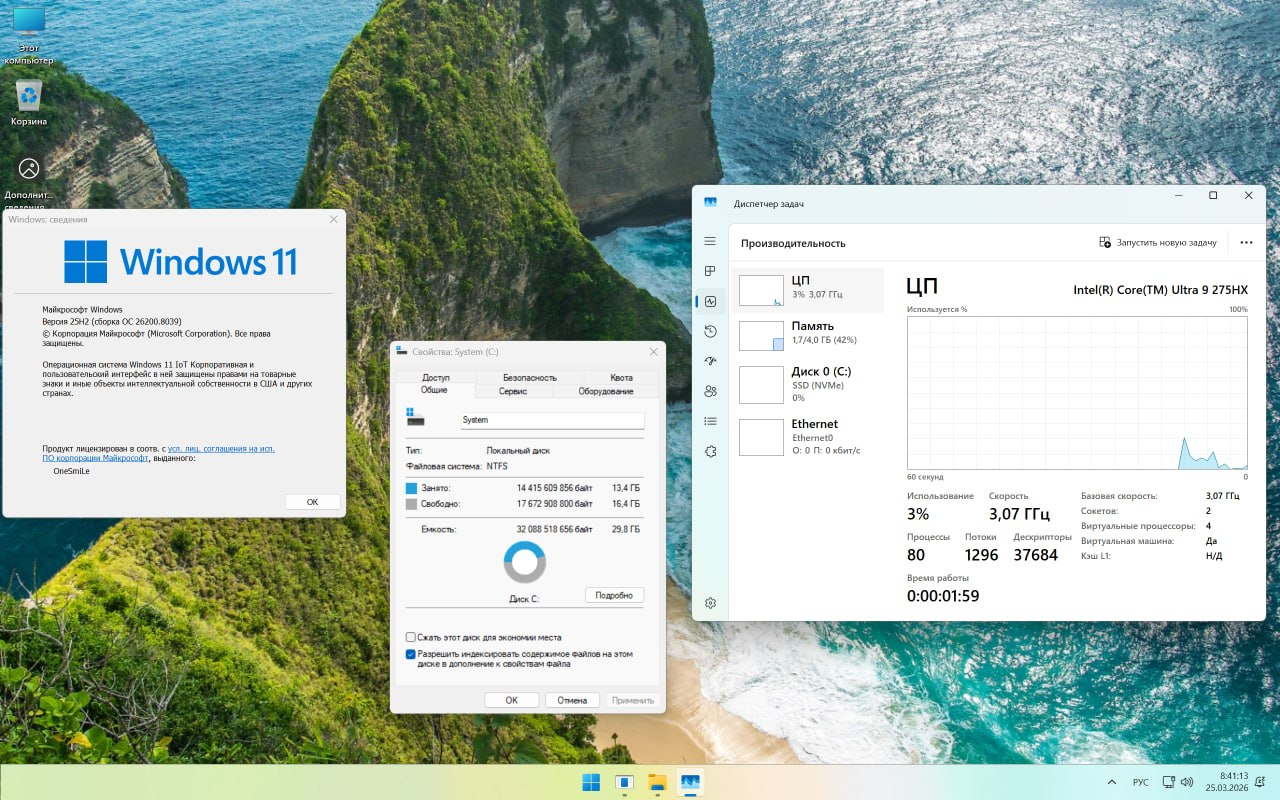
Task: Enable the compress this disk checkbox
Action: [x=411, y=637]
